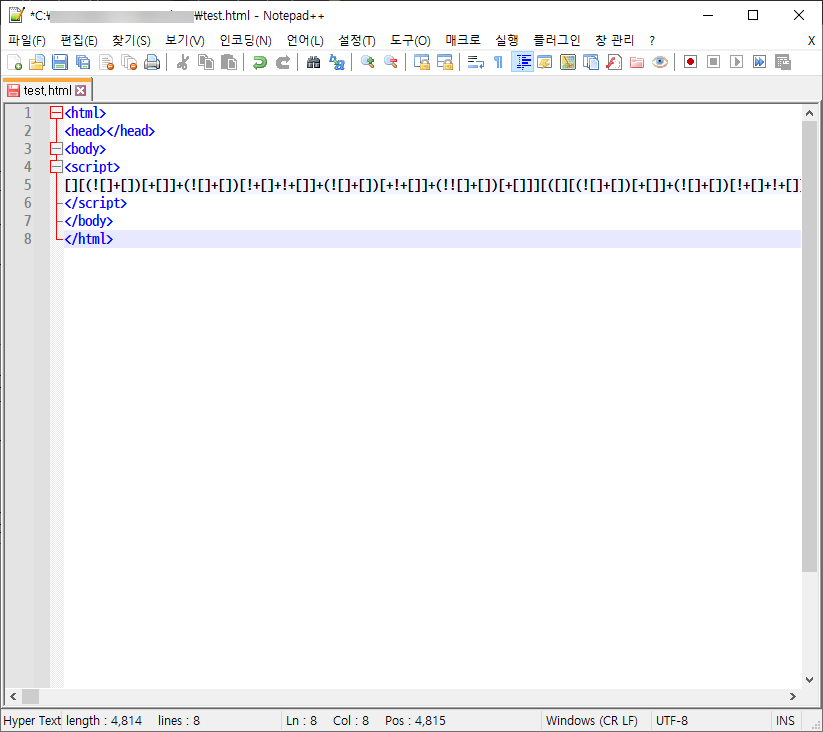823x732 pixels.
Task: Open the 도구(O) menu
Action: 410,40
